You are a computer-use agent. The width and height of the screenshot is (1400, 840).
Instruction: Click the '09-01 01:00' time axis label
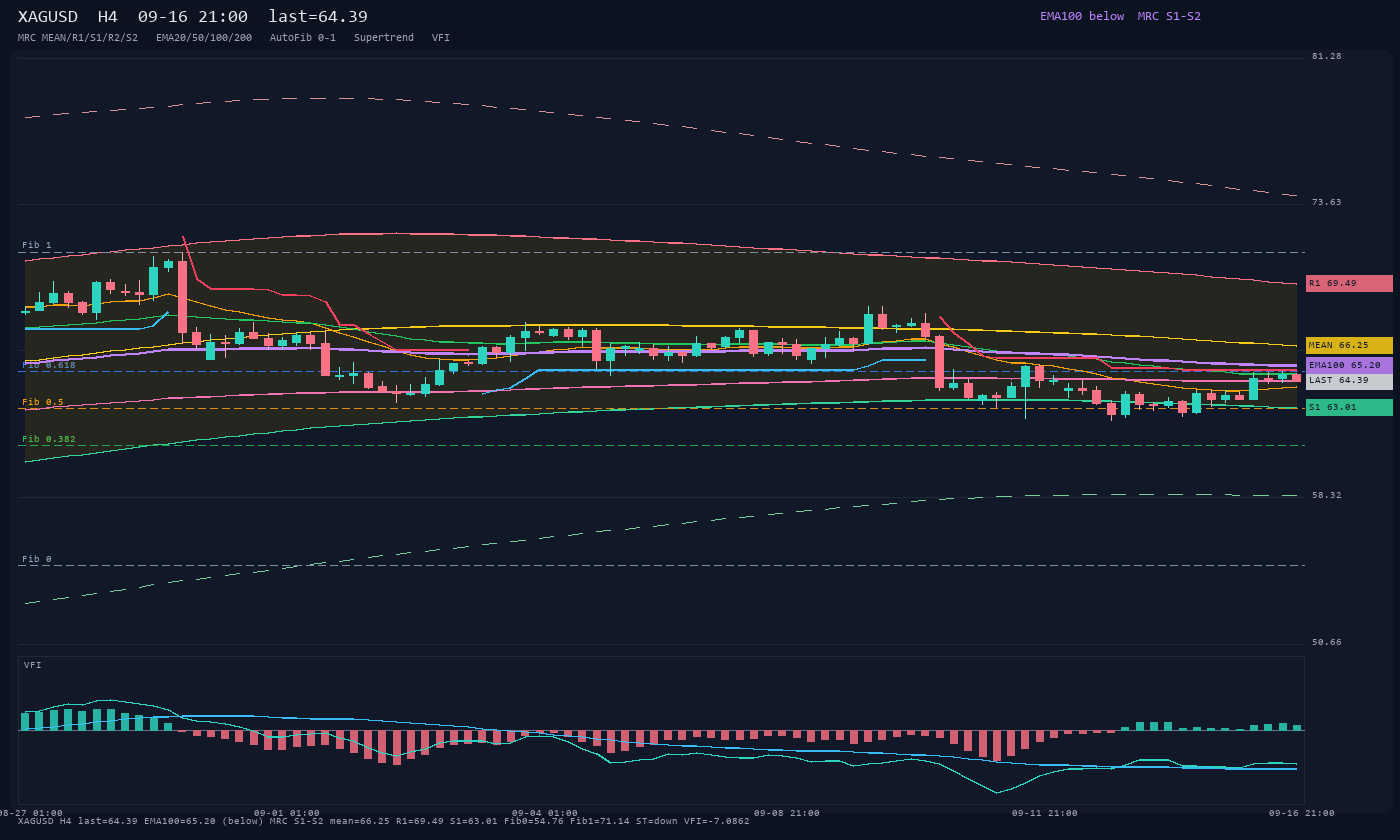[287, 813]
